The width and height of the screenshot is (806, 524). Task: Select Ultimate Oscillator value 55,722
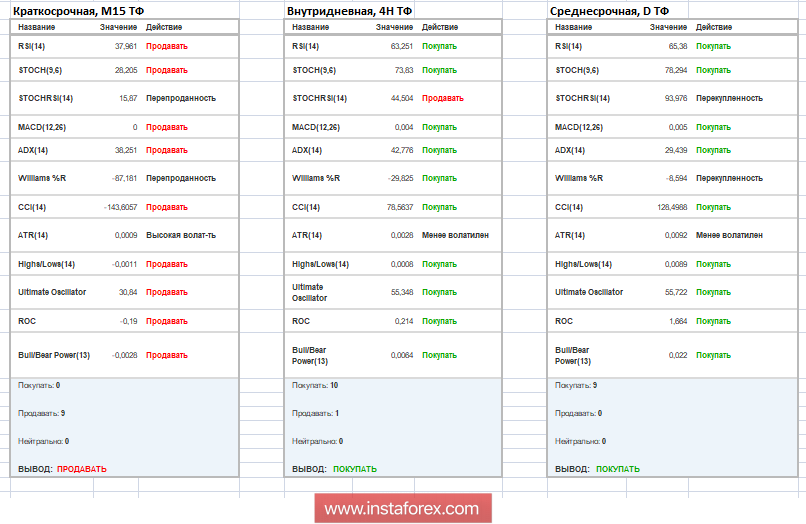tap(676, 292)
